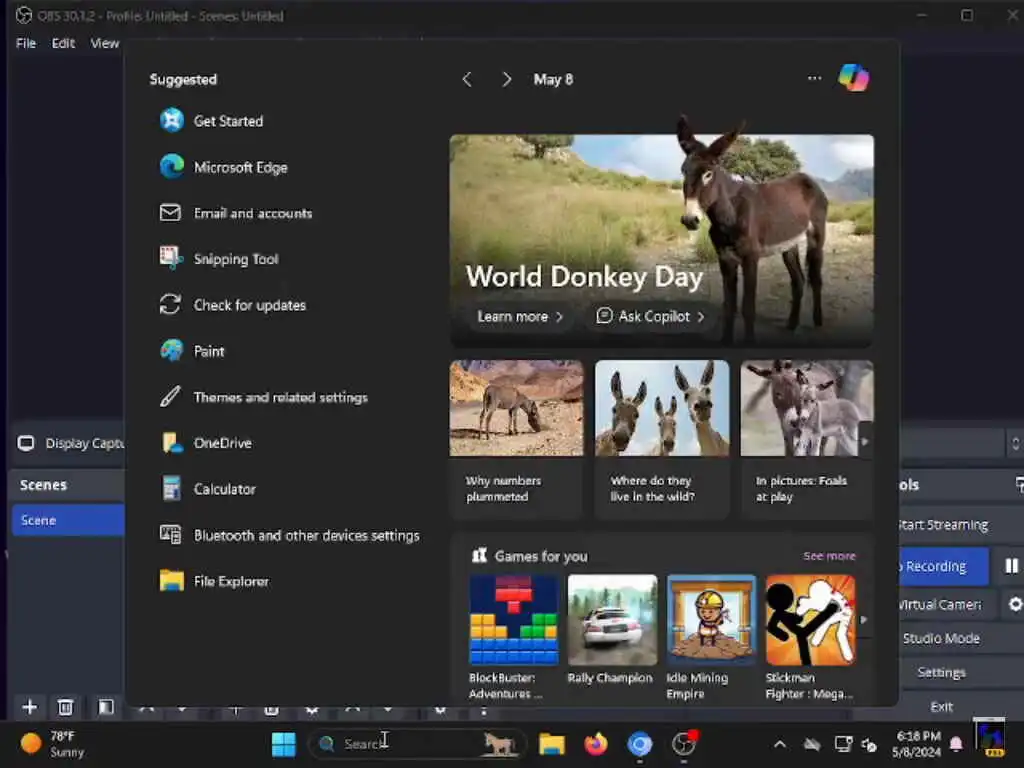Open File Explorer from suggested list
The height and width of the screenshot is (768, 1024).
231,581
